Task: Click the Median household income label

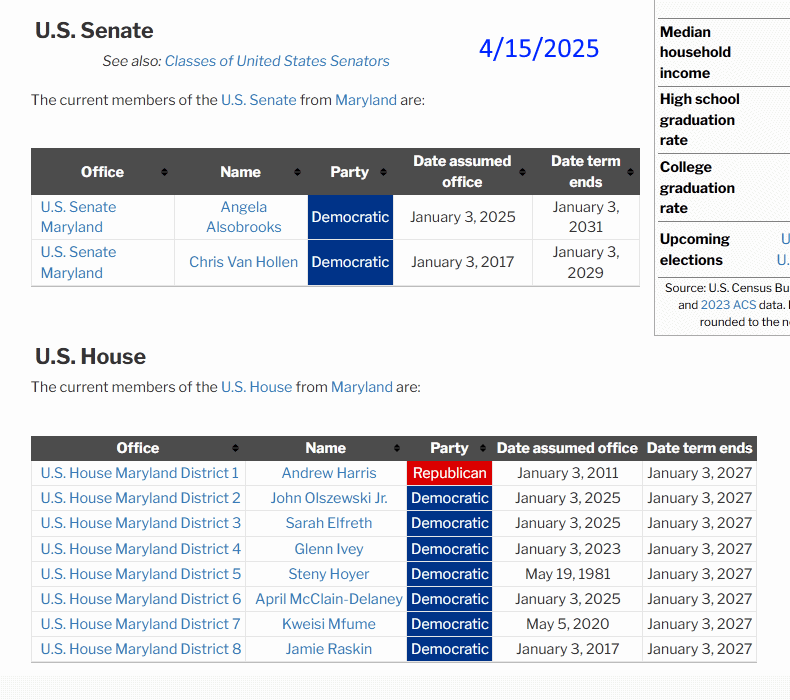Action: coord(695,52)
